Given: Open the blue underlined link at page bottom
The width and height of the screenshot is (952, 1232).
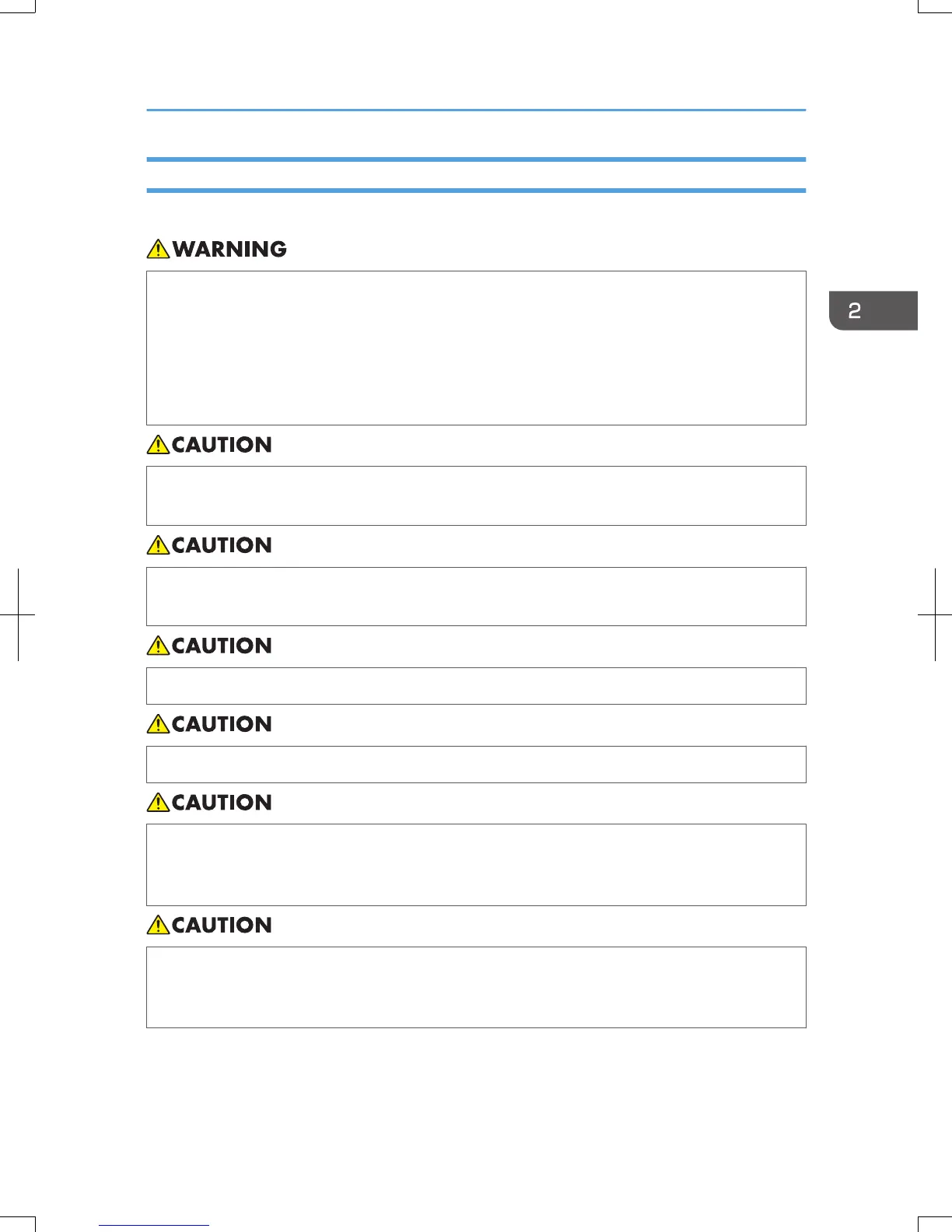Looking at the screenshot, I should [x=154, y=1225].
